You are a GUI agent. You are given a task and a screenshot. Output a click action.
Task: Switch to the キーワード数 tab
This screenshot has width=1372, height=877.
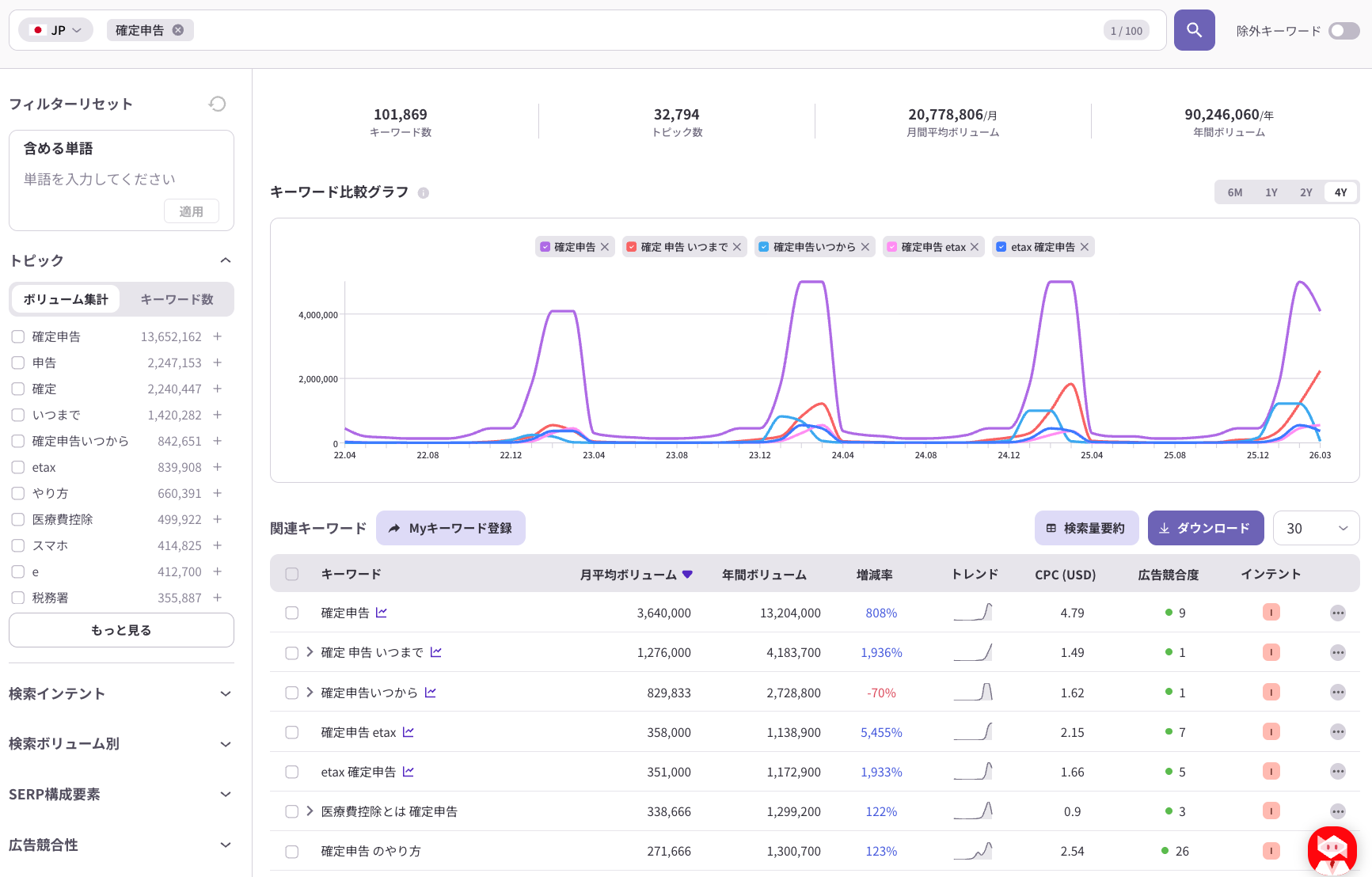177,299
